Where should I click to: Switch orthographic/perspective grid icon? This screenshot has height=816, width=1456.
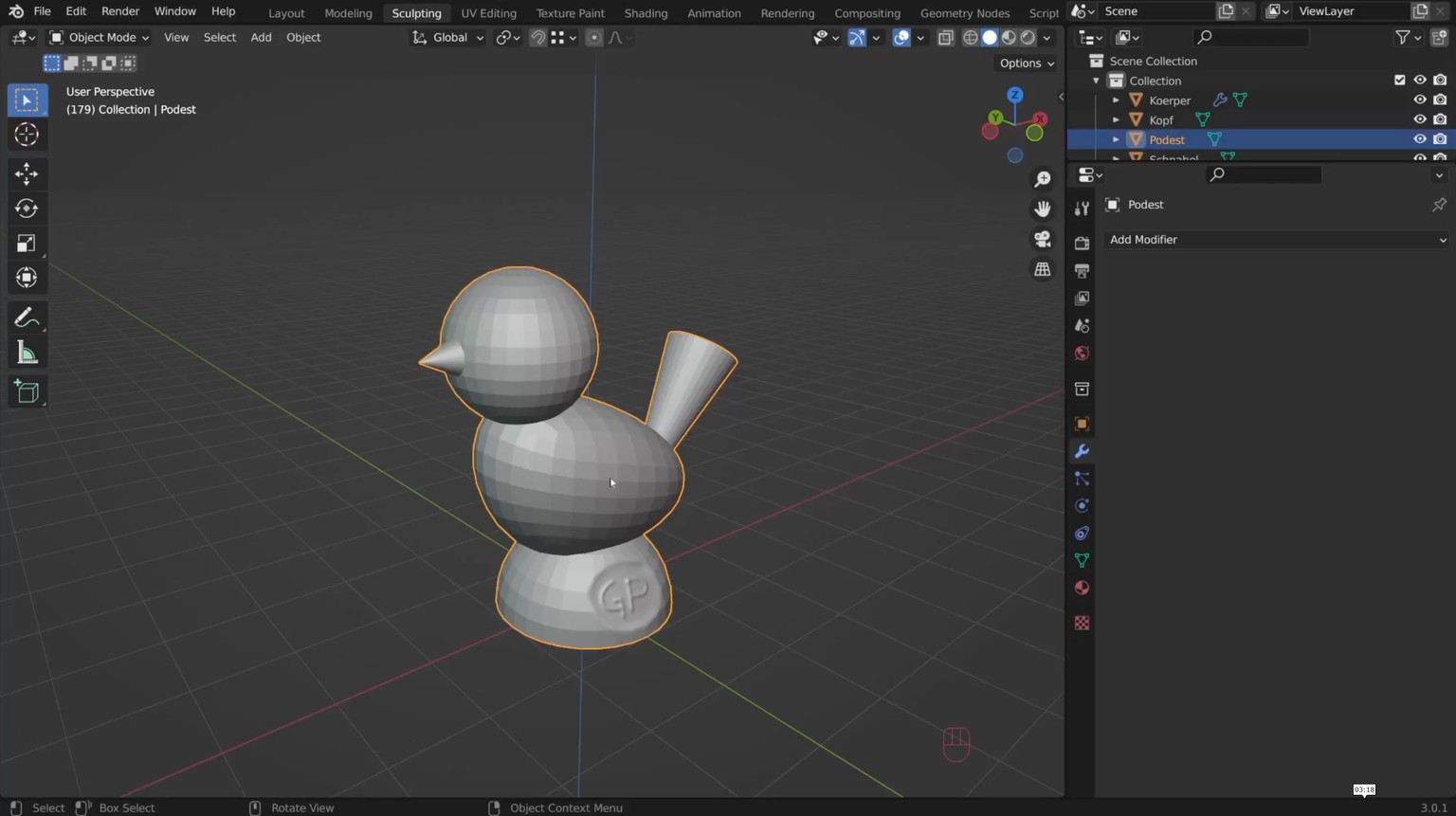click(1043, 269)
